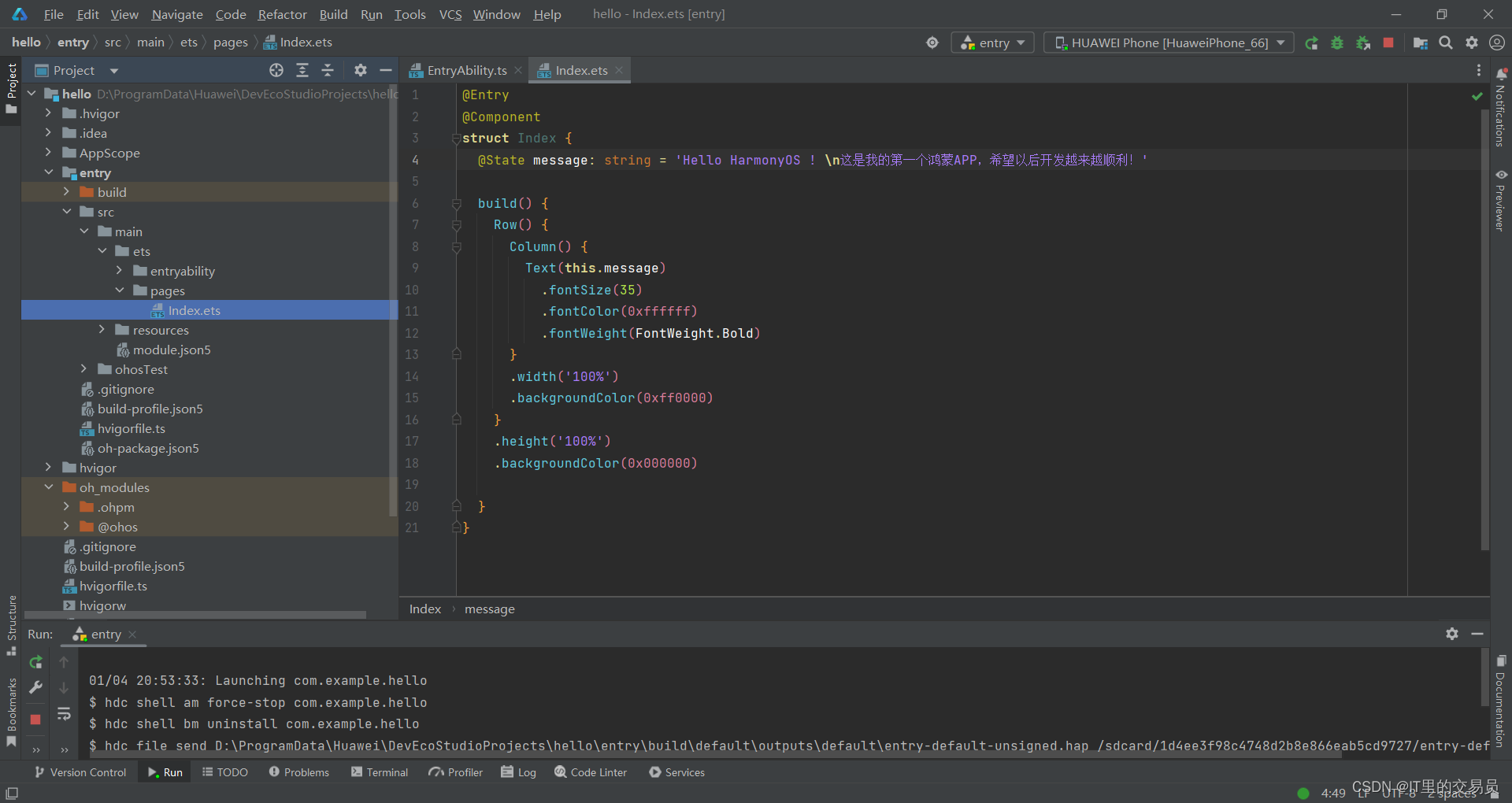The image size is (1512, 803).
Task: Open the VCS menu
Action: [x=450, y=14]
